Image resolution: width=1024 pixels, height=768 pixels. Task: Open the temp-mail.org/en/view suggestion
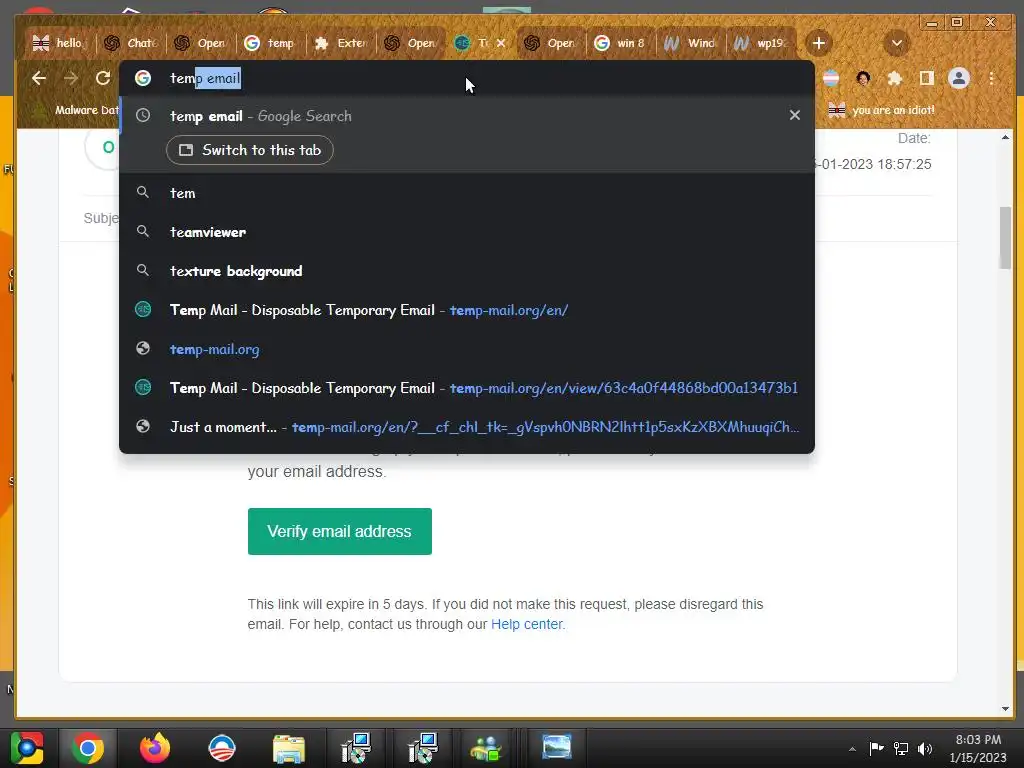(467, 388)
